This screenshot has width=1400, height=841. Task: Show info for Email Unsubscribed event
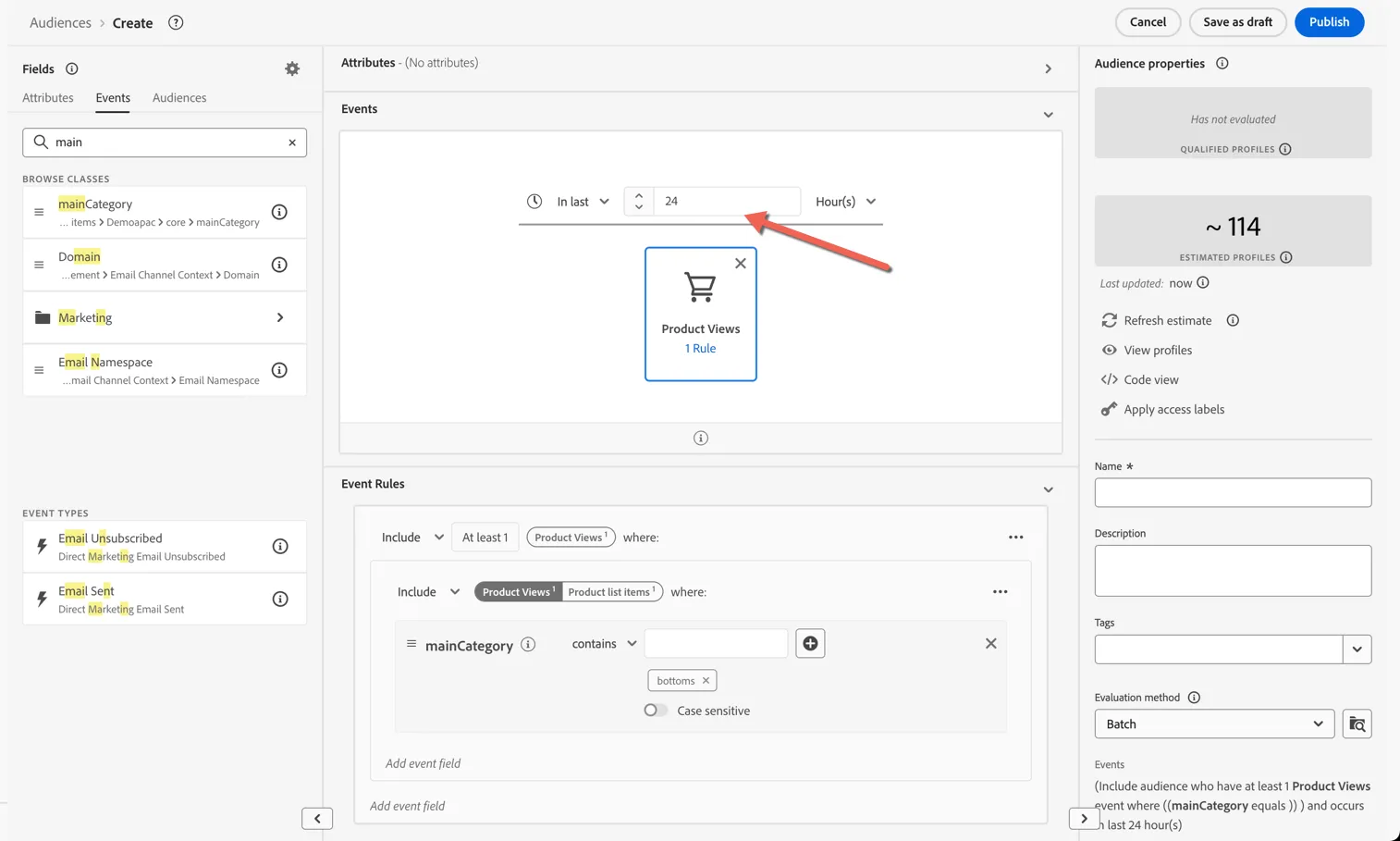[x=280, y=546]
